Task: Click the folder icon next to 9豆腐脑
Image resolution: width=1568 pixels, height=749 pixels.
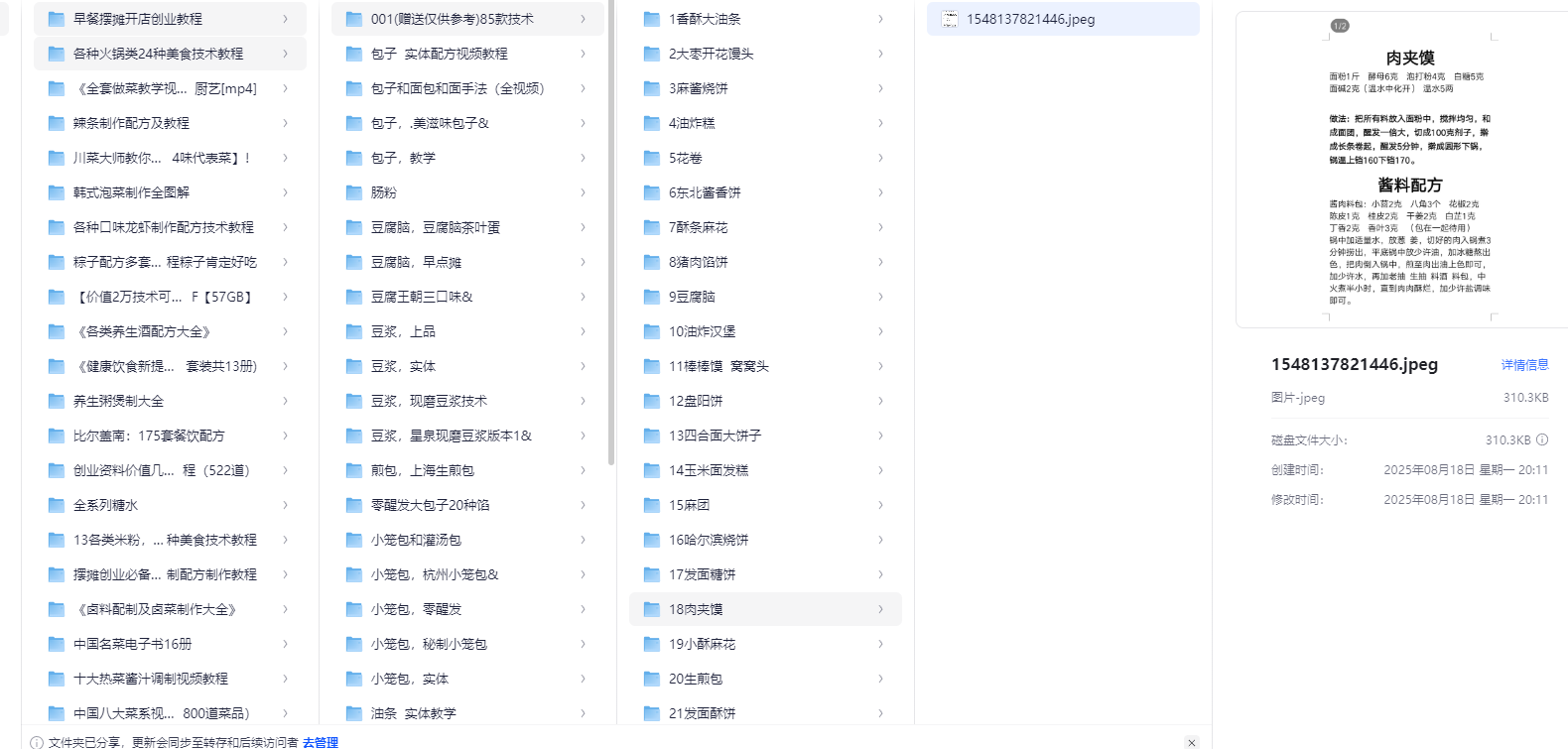Action: point(652,297)
